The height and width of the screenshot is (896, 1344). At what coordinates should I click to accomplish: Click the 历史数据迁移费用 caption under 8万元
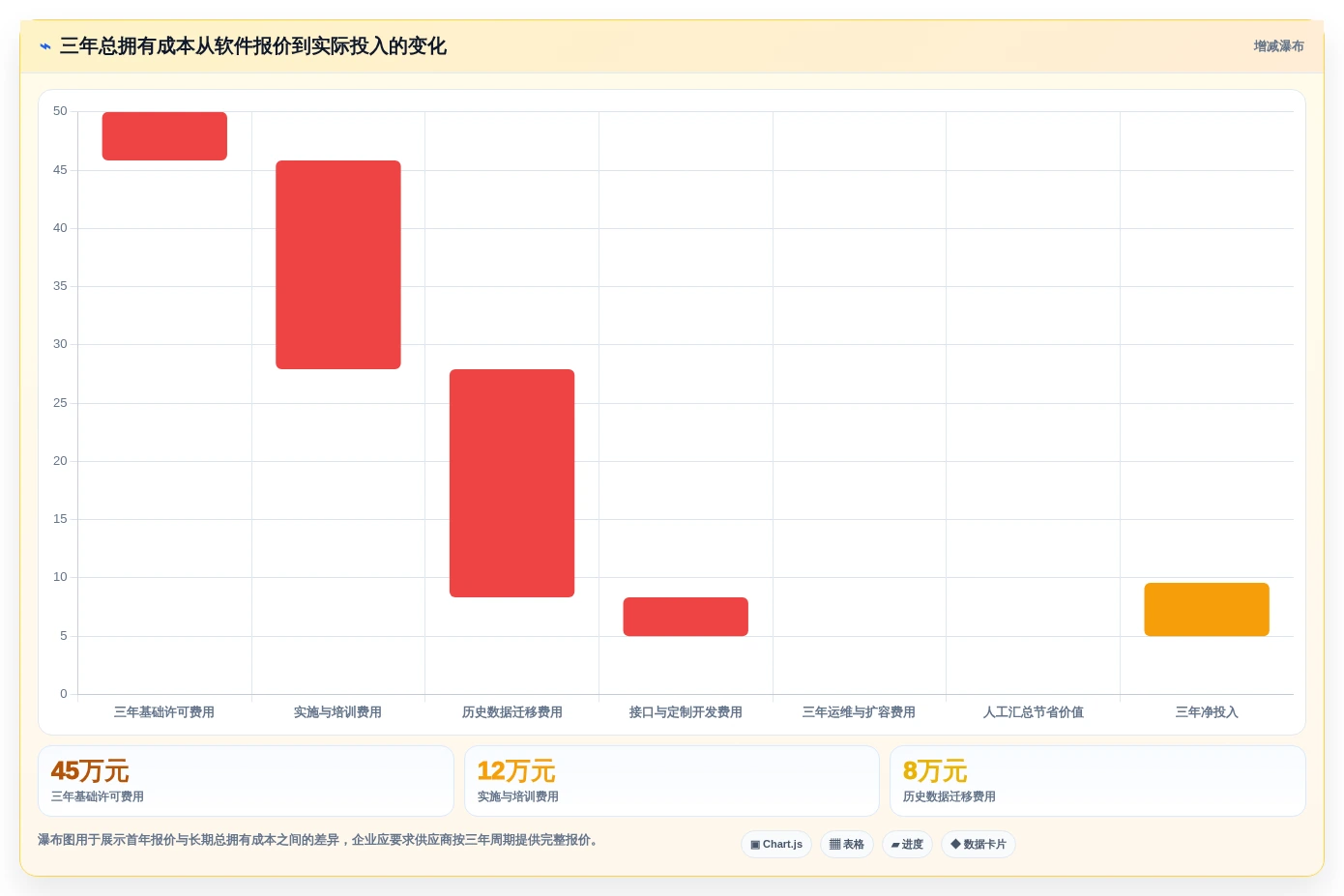[950, 796]
